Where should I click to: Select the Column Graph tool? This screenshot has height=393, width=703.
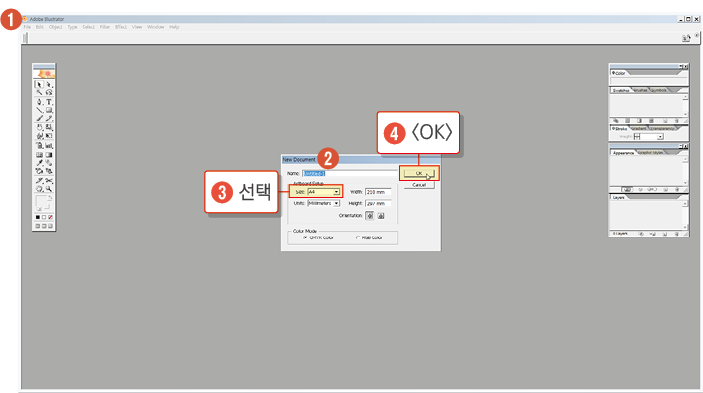[x=49, y=146]
